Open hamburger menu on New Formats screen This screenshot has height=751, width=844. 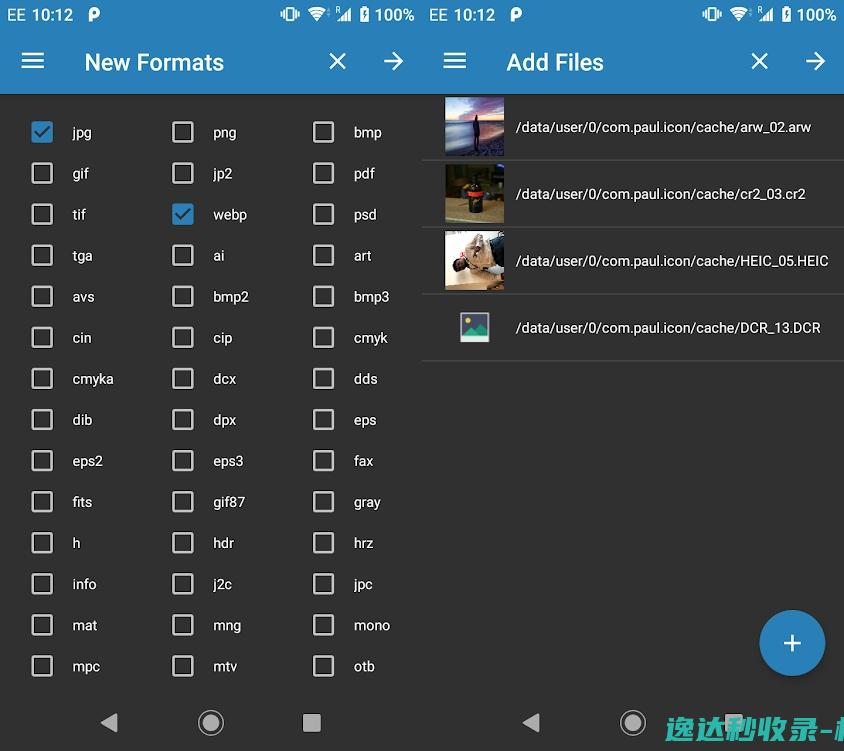[33, 61]
